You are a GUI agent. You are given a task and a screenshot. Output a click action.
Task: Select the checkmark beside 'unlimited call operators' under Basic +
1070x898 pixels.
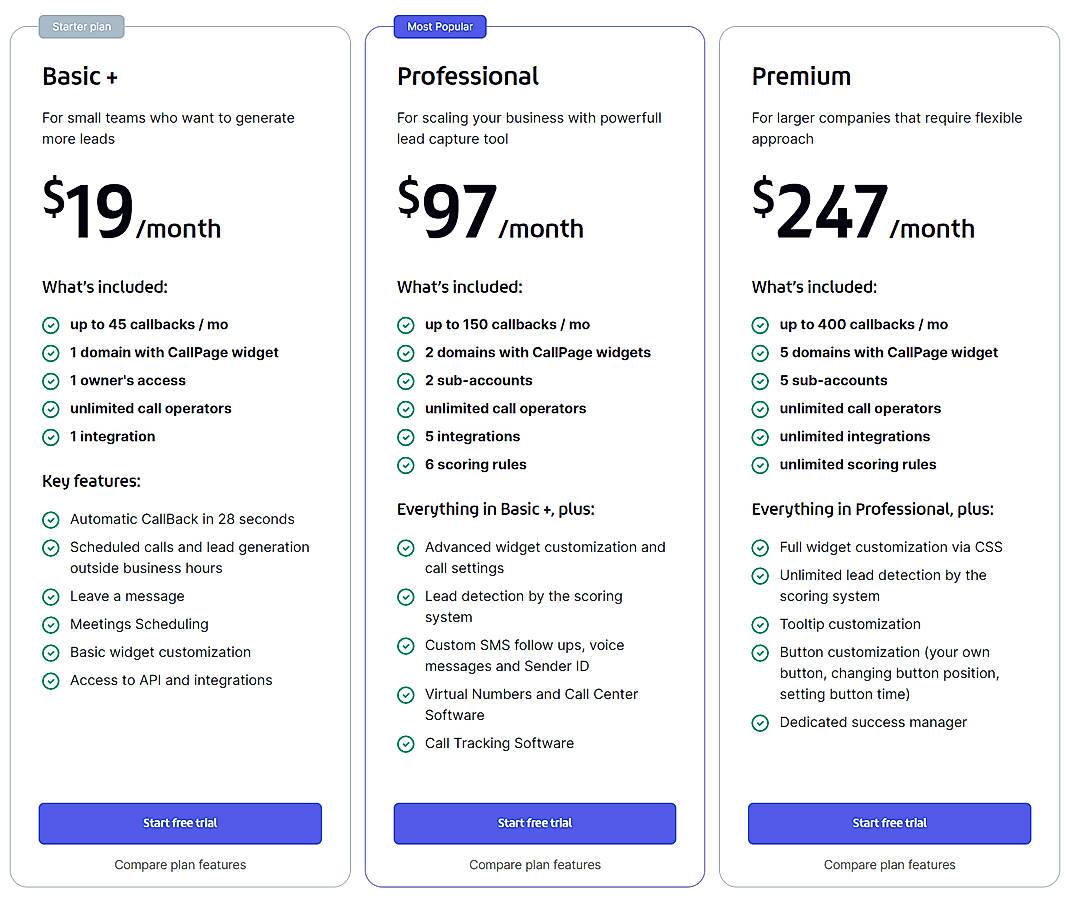tap(51, 409)
